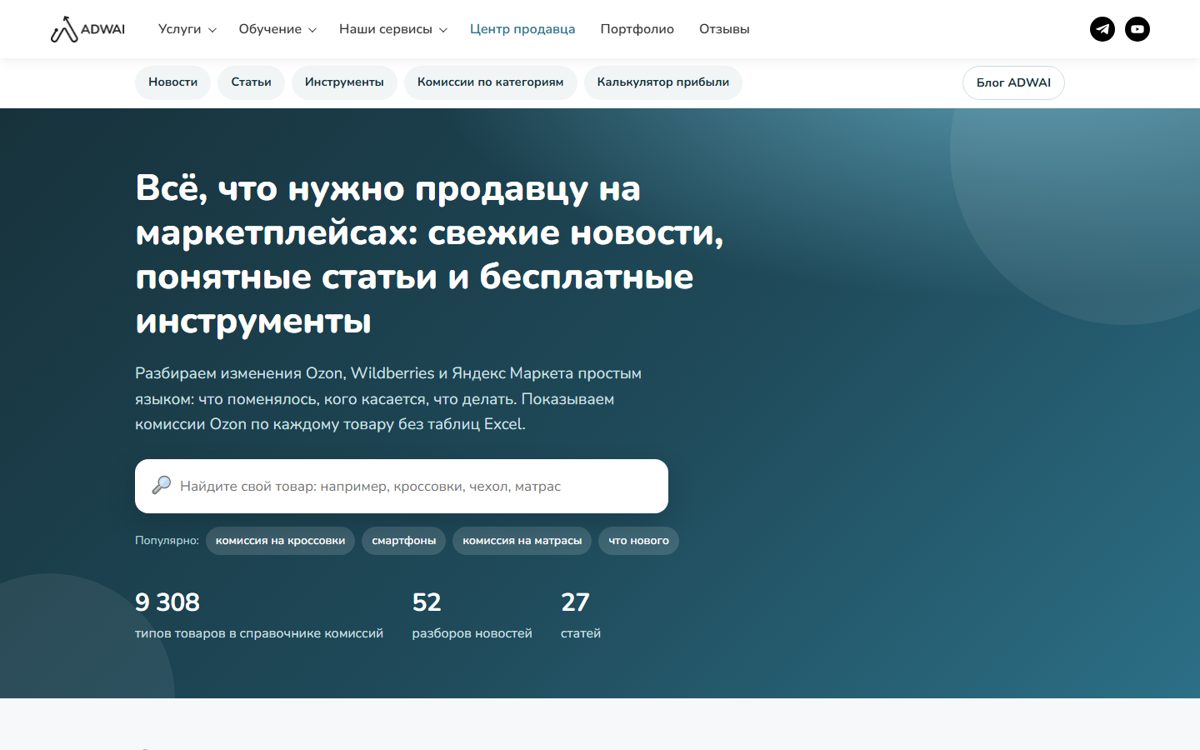Viewport: 1200px width, 750px height.
Task: Expand the Услуги dropdown menu
Action: 187,29
